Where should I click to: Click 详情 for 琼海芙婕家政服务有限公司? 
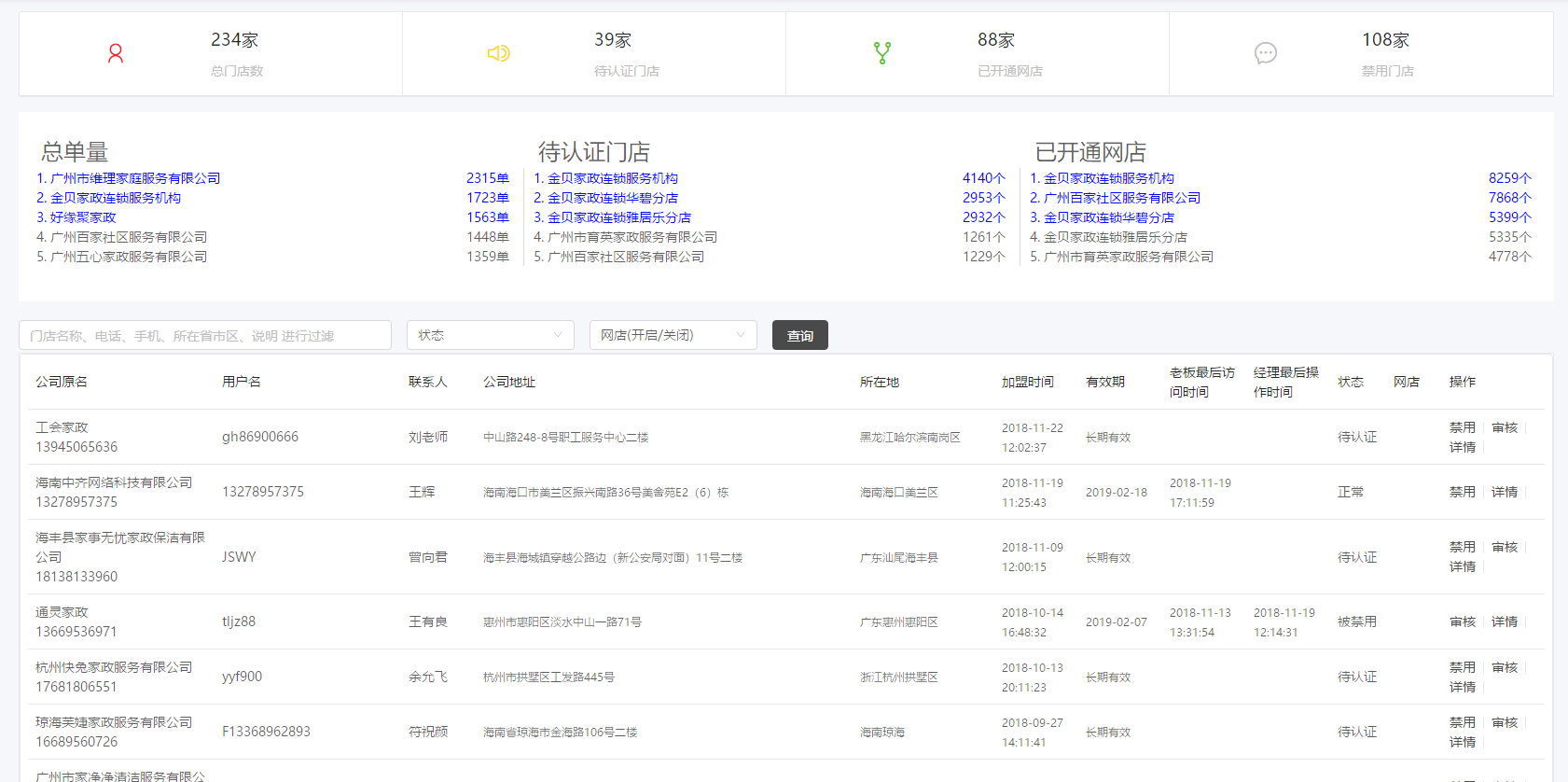tap(1463, 742)
